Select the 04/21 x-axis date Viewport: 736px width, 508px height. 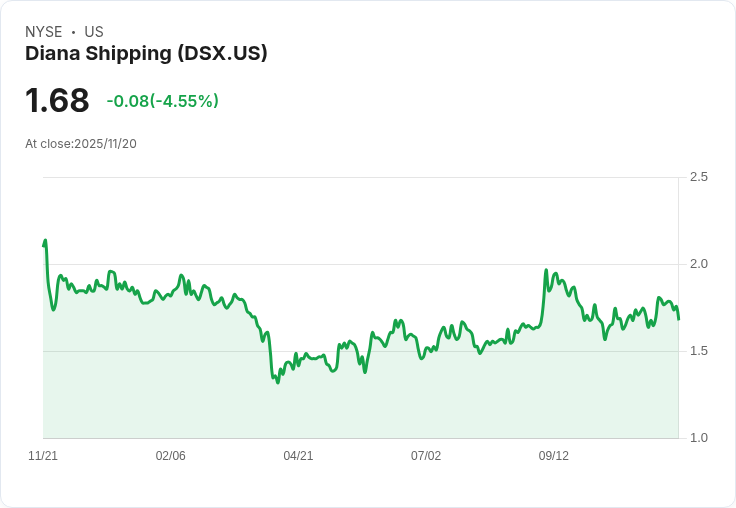[298, 456]
